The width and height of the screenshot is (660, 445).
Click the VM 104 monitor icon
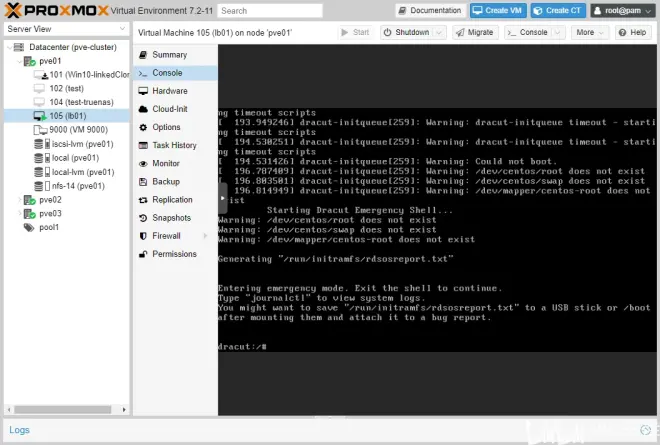(x=39, y=102)
